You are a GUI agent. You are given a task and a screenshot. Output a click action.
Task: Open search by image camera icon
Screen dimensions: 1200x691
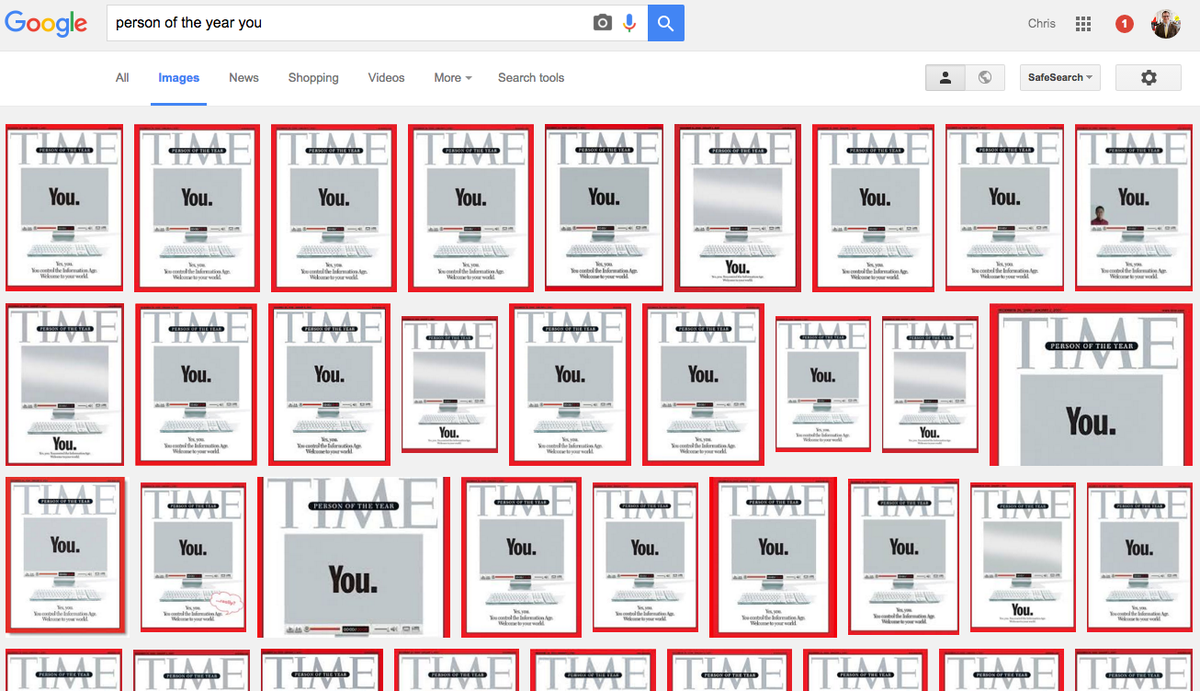pyautogui.click(x=602, y=22)
